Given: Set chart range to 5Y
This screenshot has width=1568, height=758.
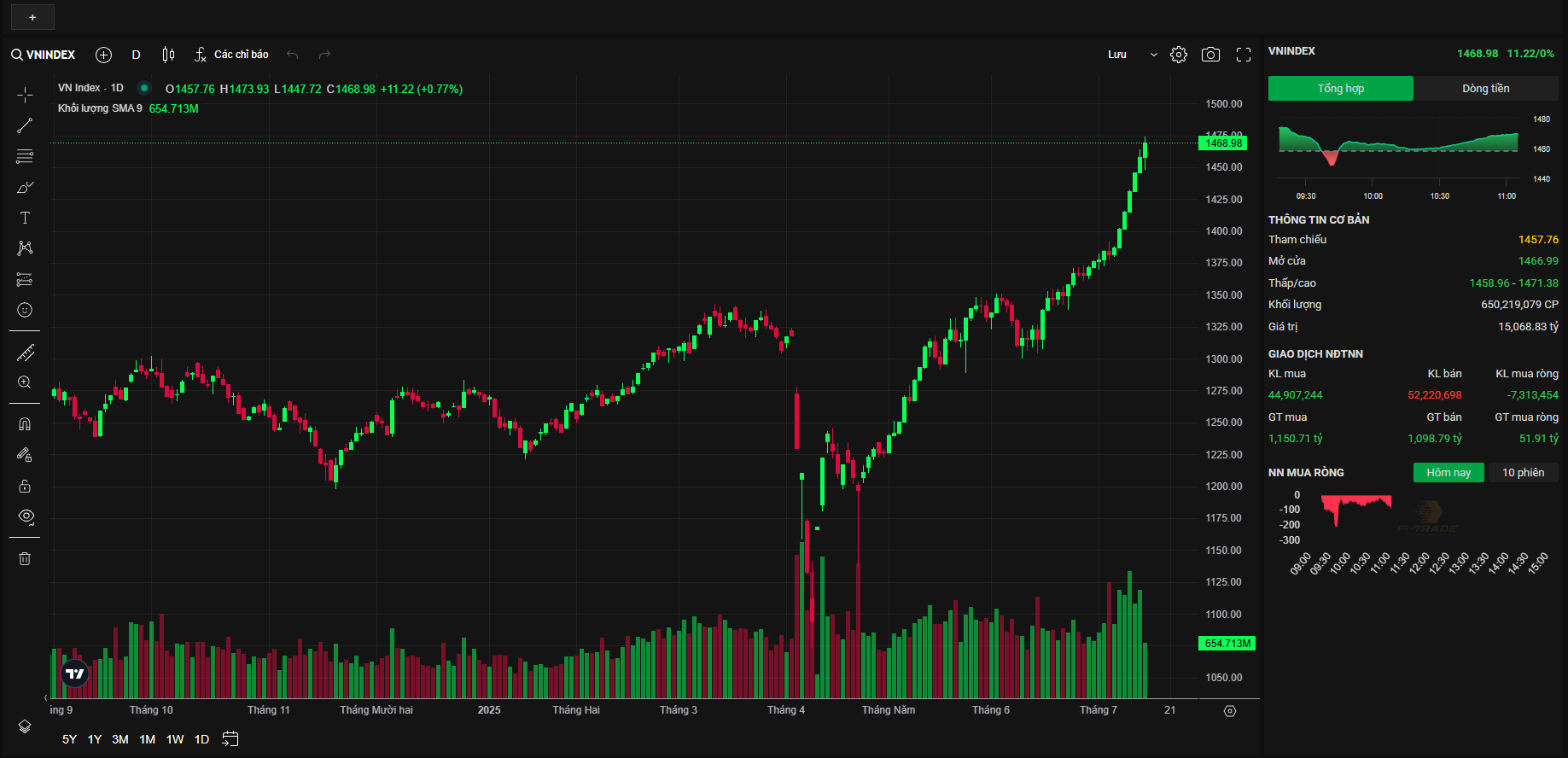Looking at the screenshot, I should point(69,739).
